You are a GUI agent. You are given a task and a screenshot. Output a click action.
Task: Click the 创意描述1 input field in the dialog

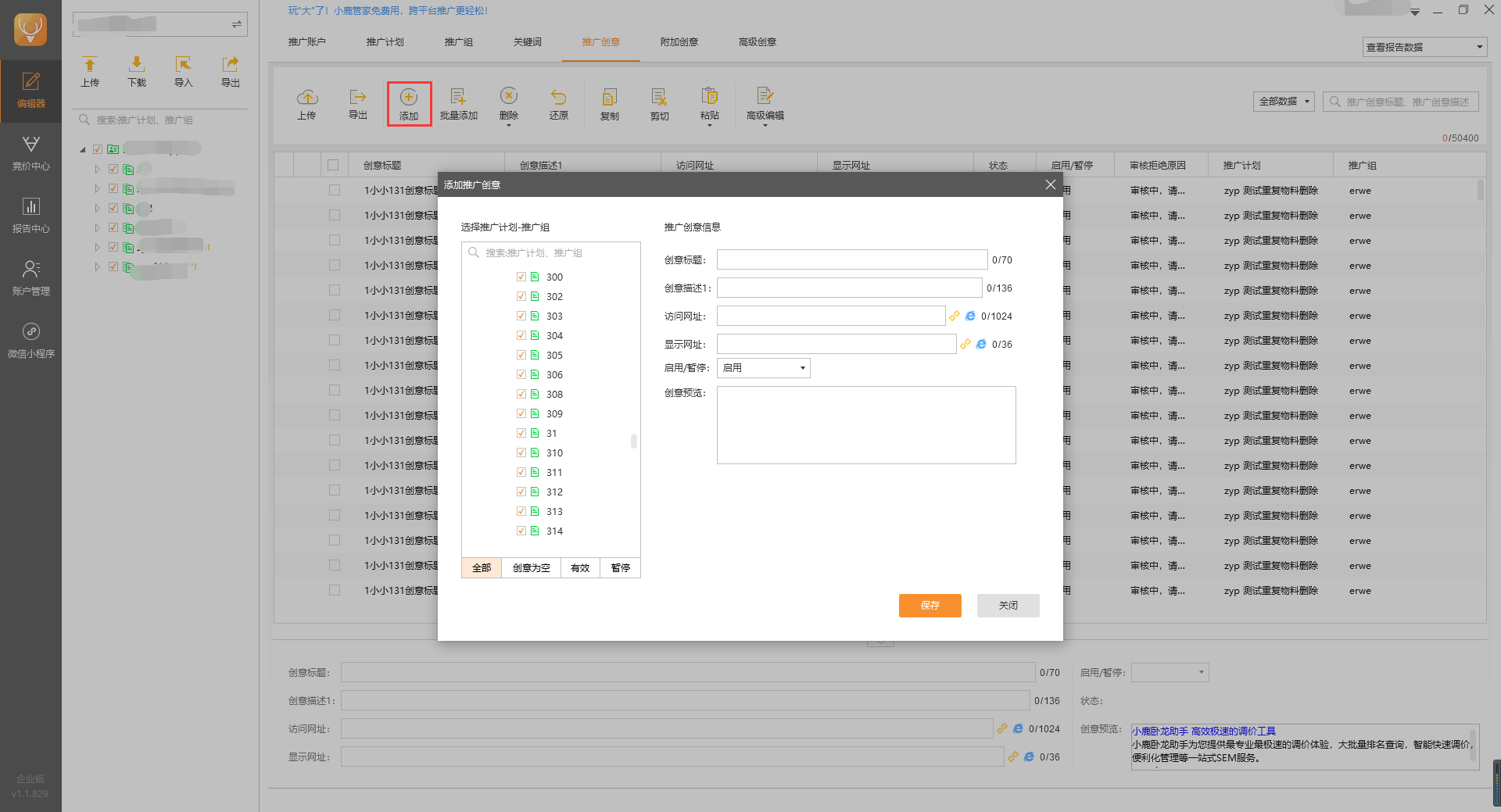849,288
